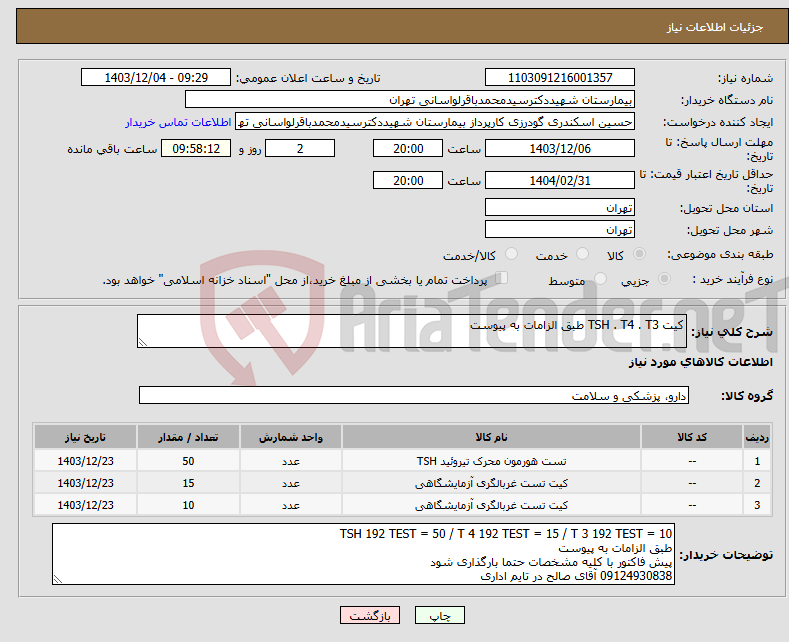Image resolution: width=789 pixels, height=642 pixels.
Task: Click the تاریخ نیاز column header
Action: coord(86,437)
